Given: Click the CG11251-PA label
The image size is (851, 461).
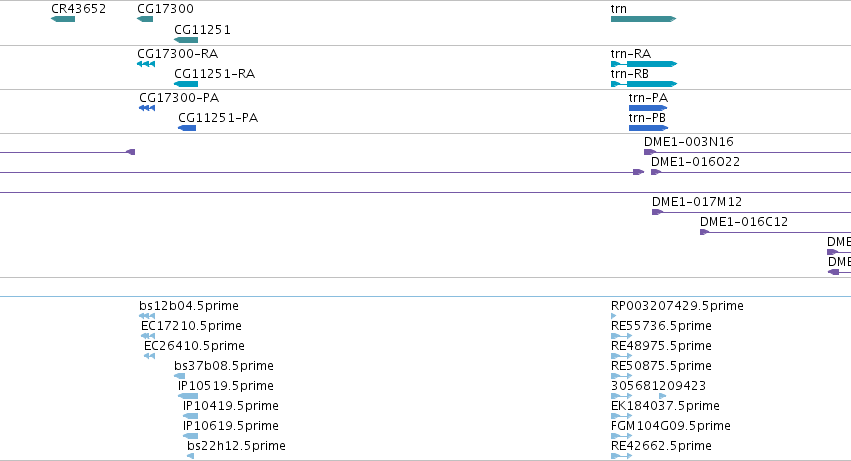Looking at the screenshot, I should pos(218,118).
